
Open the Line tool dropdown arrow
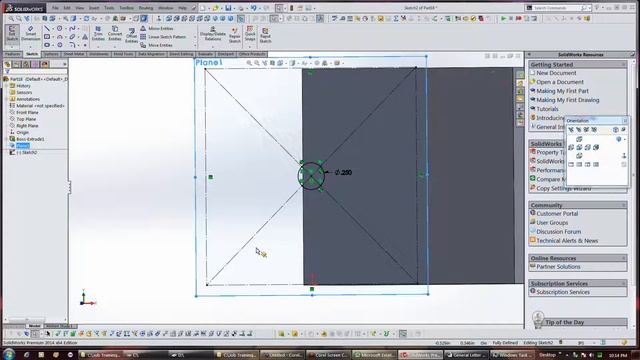pos(53,29)
